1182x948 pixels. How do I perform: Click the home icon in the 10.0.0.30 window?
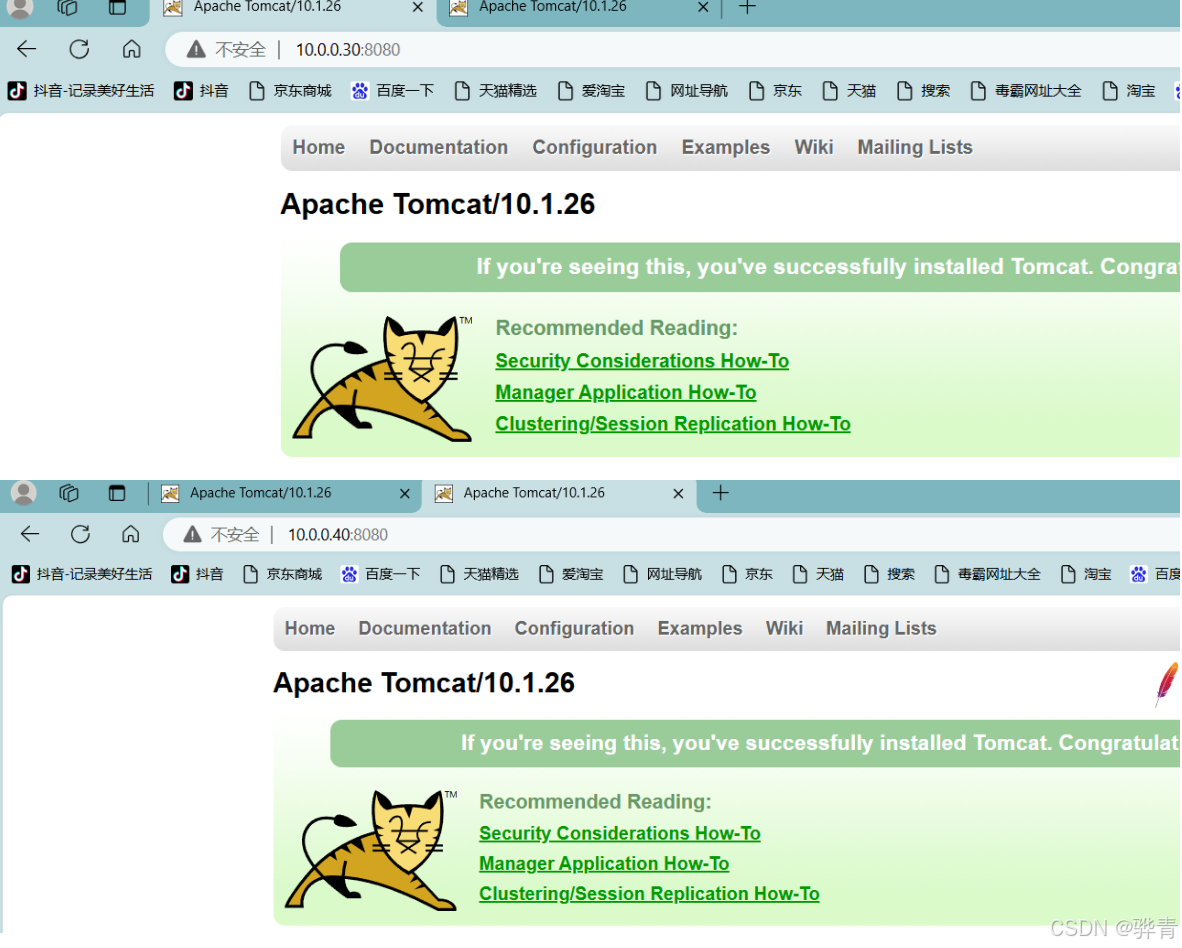[132, 50]
